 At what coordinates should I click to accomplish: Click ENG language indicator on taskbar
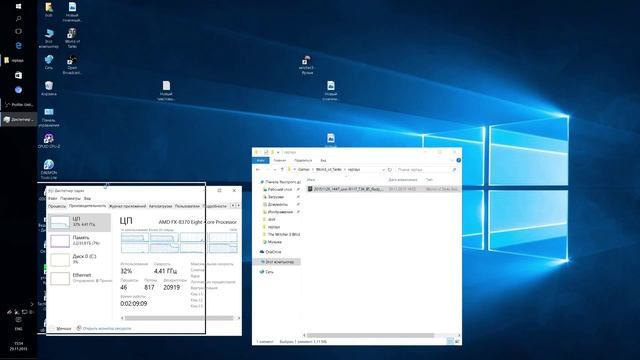pyautogui.click(x=18, y=329)
